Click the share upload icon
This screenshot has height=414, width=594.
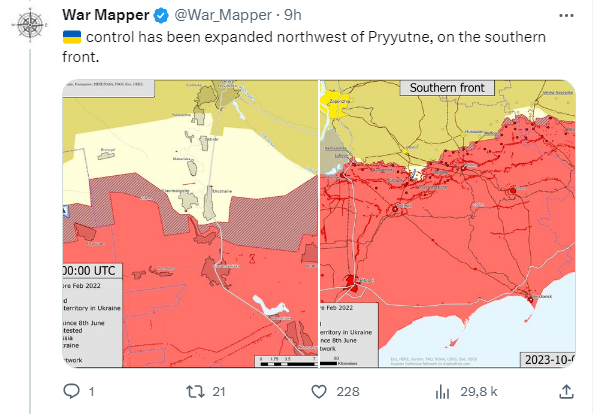(566, 391)
